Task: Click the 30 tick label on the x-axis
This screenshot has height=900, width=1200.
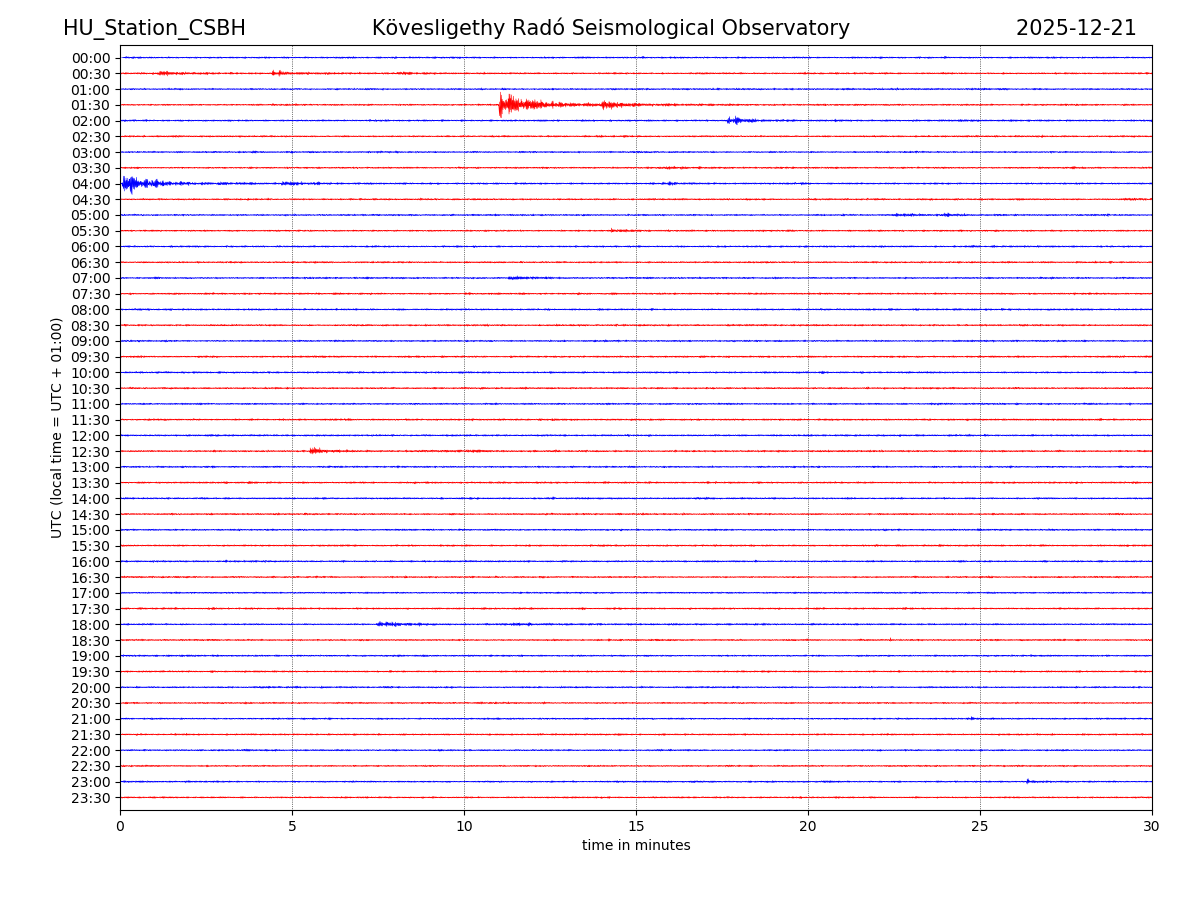Action: pos(1152,826)
